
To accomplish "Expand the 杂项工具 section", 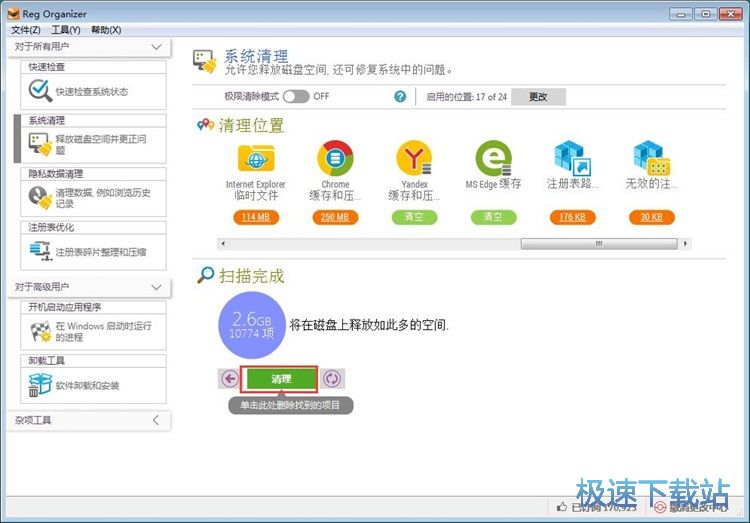I will click(x=156, y=420).
